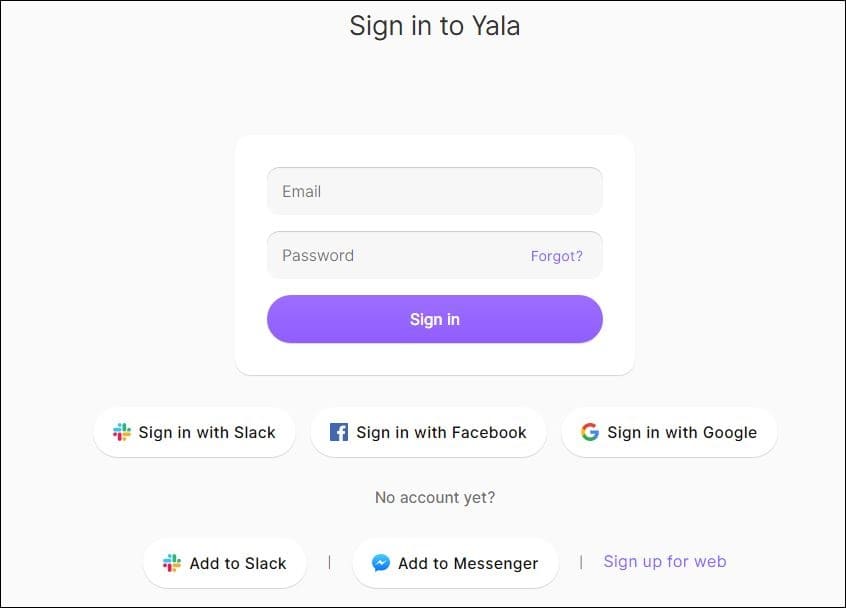Click the Sign in to Yala heading

434,26
